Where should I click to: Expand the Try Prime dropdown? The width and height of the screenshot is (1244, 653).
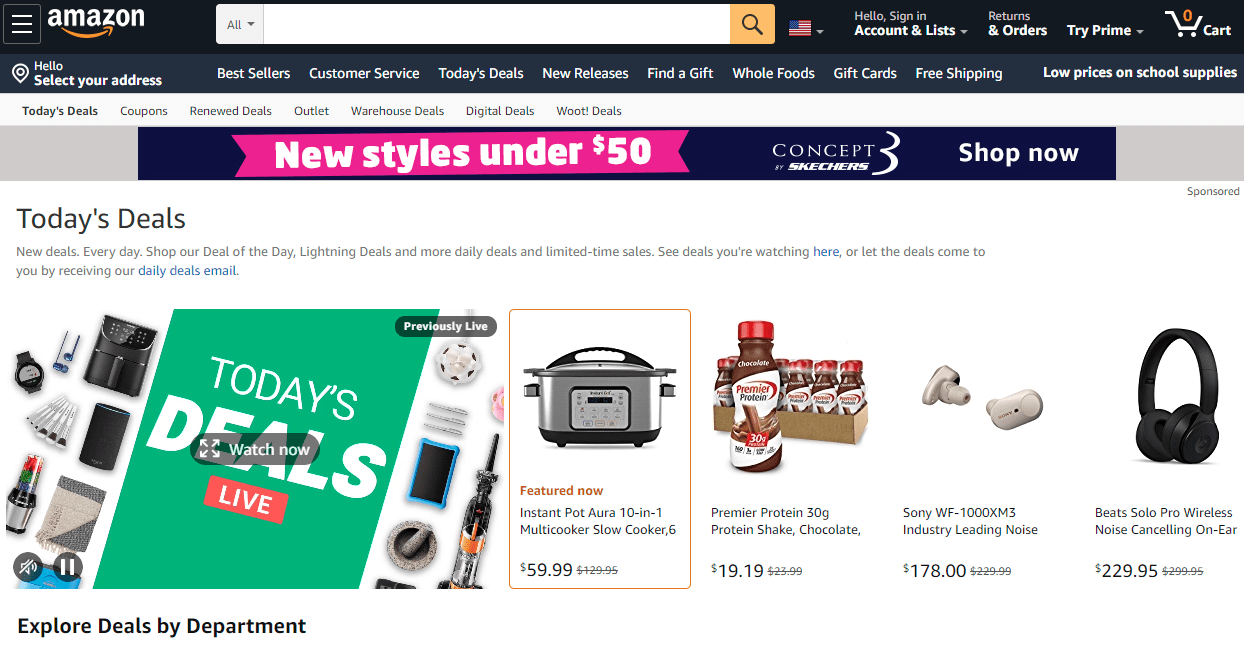click(1105, 30)
